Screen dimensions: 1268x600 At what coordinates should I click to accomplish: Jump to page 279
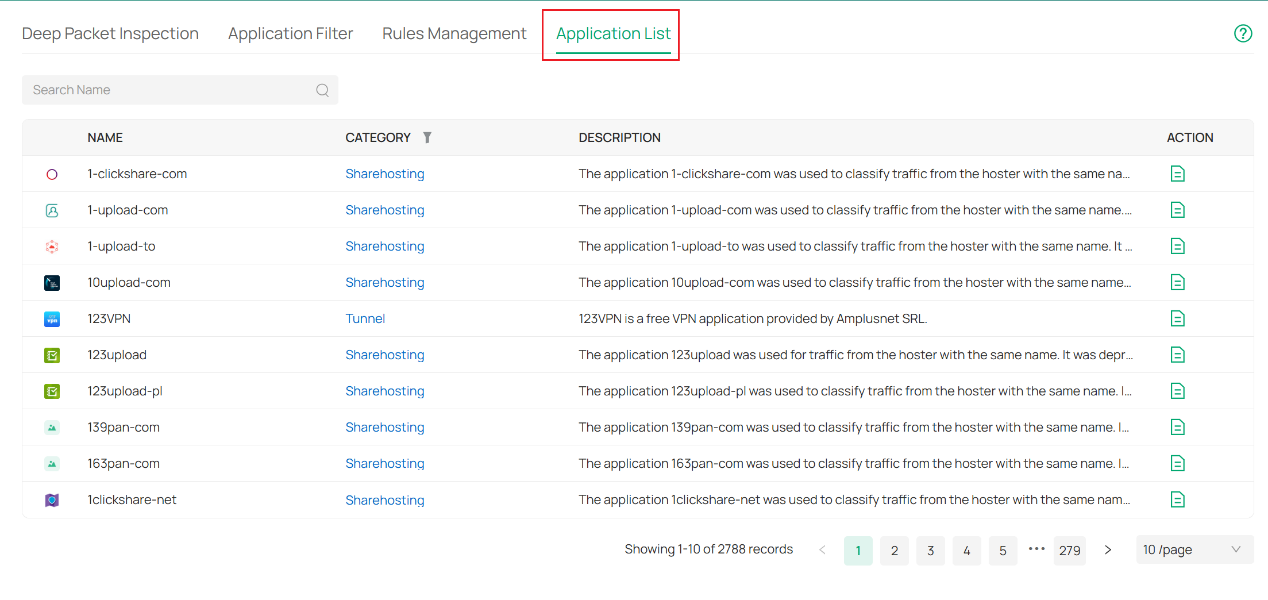tap(1070, 550)
